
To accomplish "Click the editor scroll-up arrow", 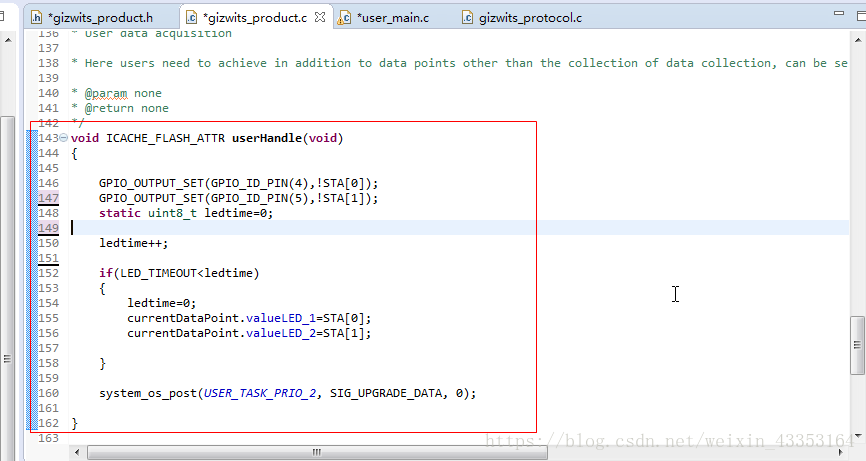I will coord(858,40).
